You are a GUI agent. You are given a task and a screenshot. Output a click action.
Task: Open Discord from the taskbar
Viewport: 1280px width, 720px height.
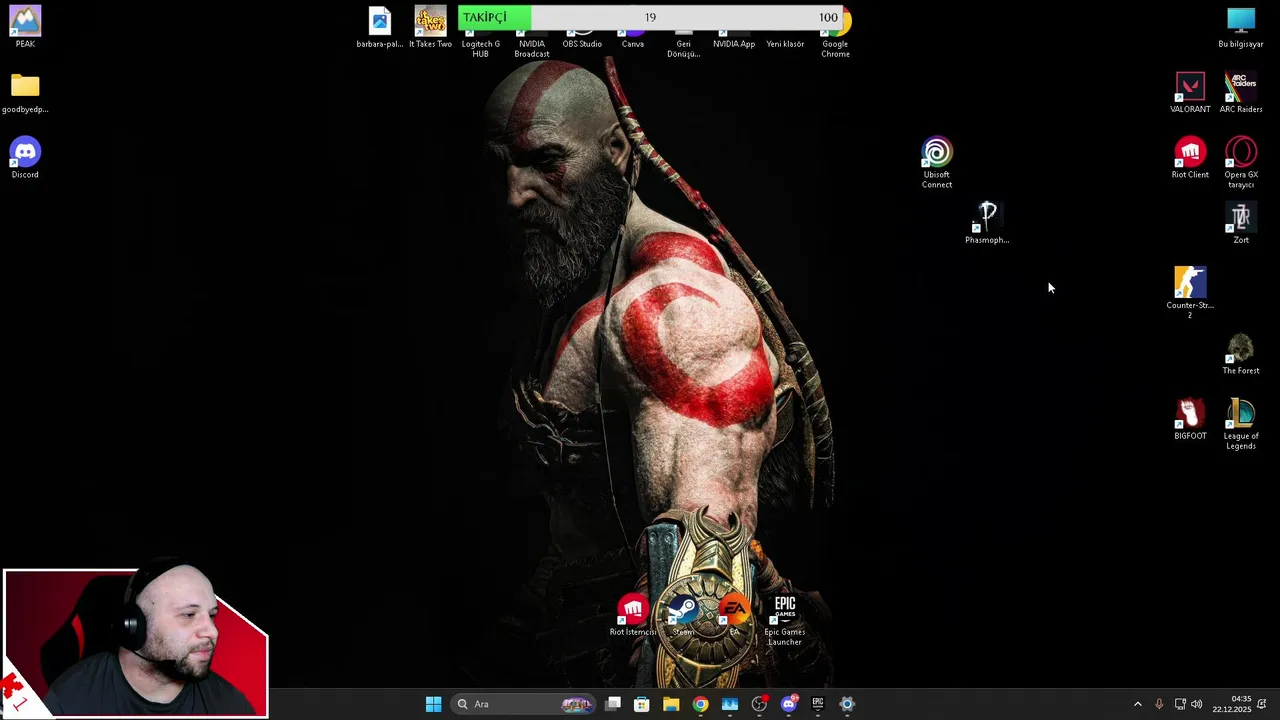pos(789,704)
